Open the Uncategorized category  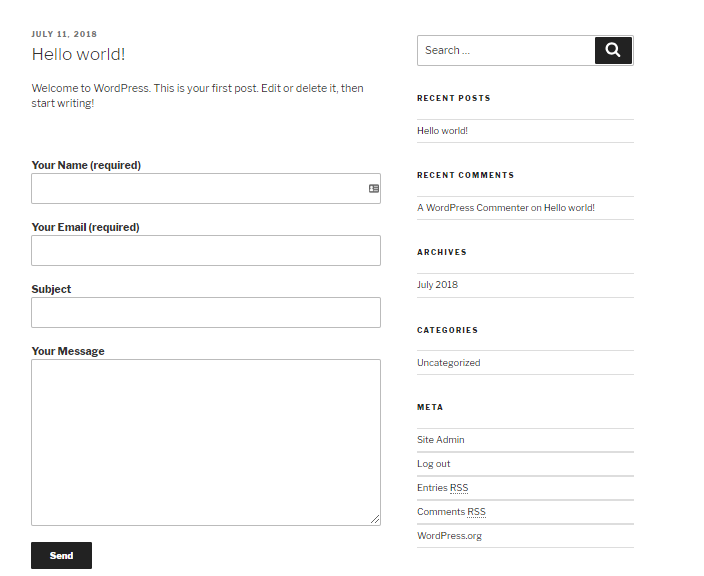click(449, 363)
